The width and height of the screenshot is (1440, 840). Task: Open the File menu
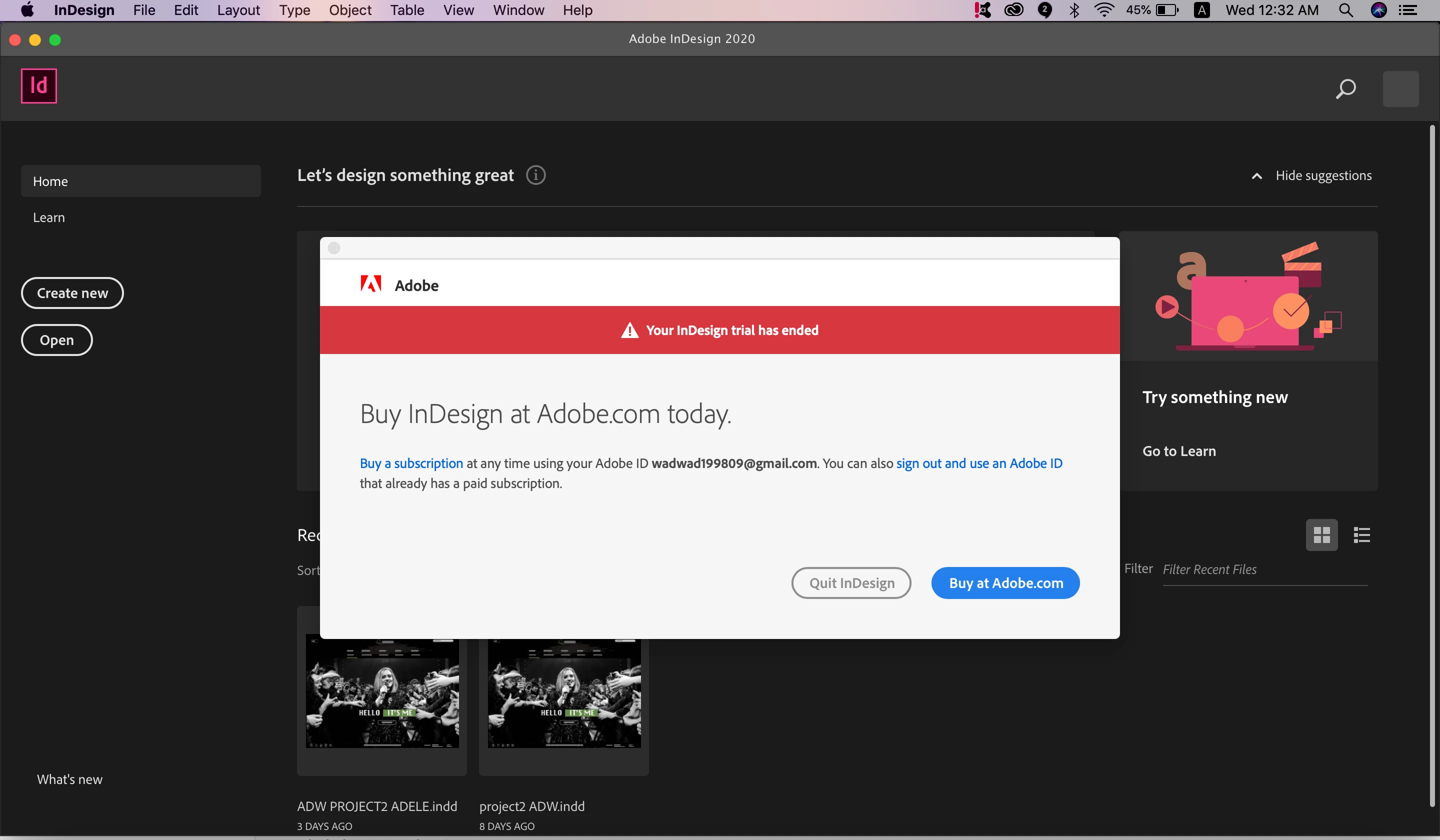[144, 9]
